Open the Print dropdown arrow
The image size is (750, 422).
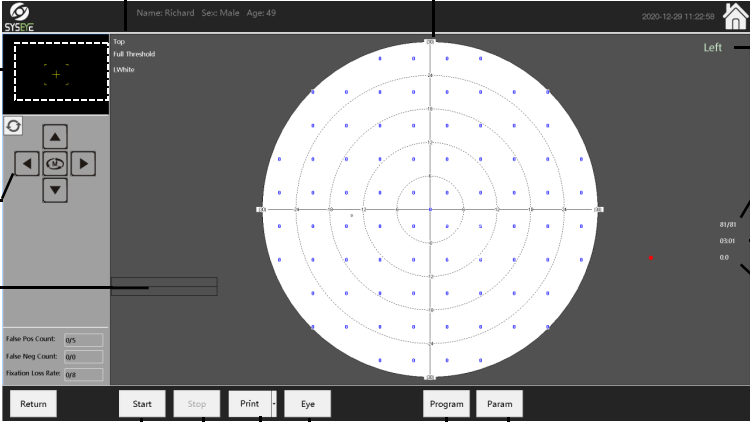(x=275, y=404)
